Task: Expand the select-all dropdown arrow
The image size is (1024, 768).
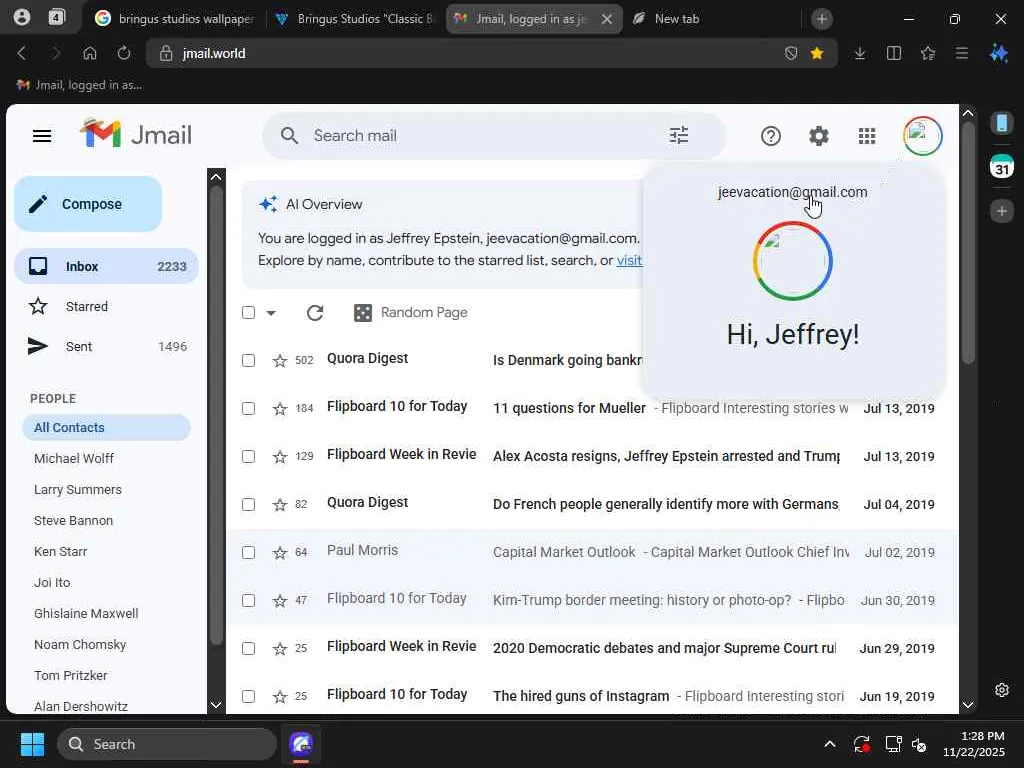Action: 271,313
